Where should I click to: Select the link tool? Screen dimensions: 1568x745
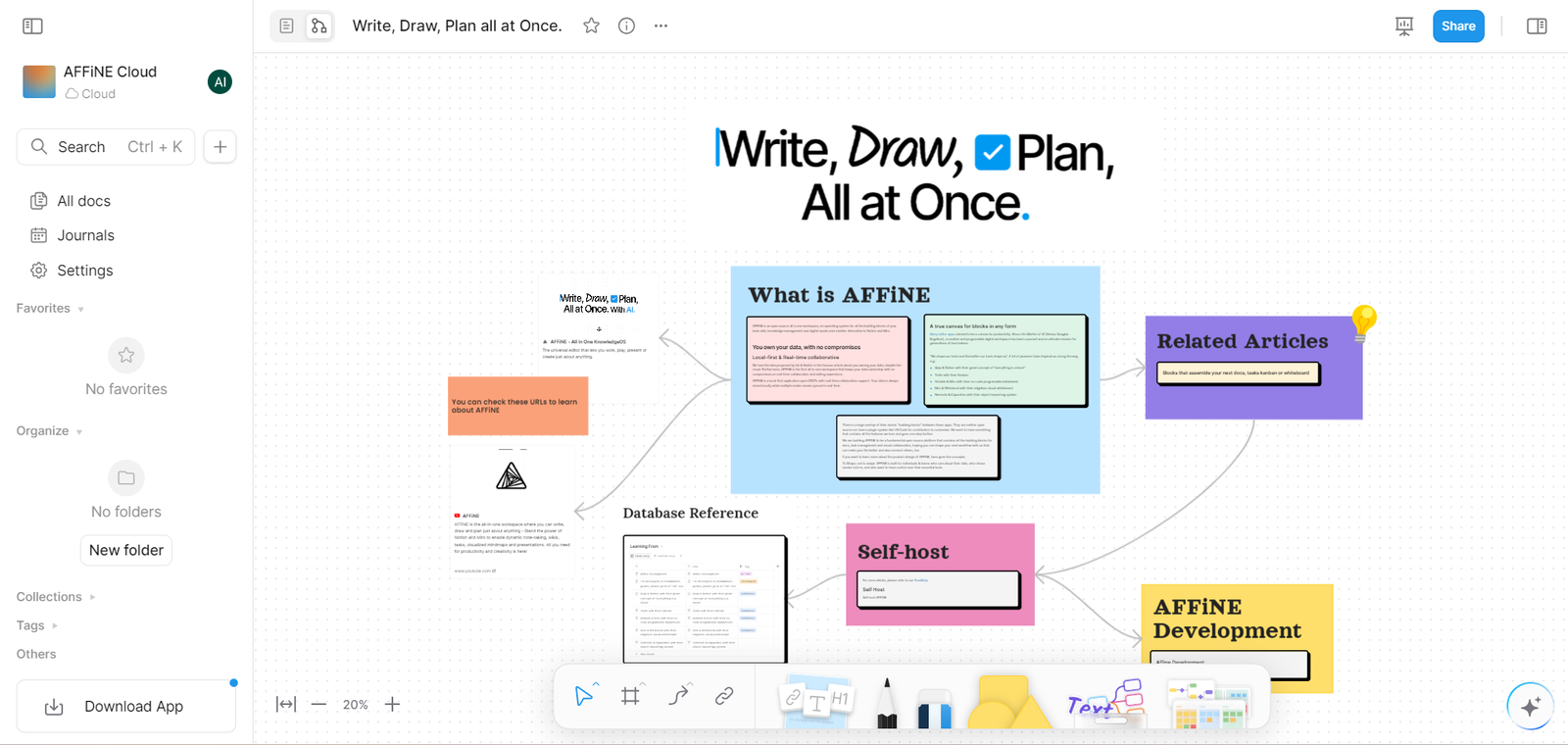point(724,696)
